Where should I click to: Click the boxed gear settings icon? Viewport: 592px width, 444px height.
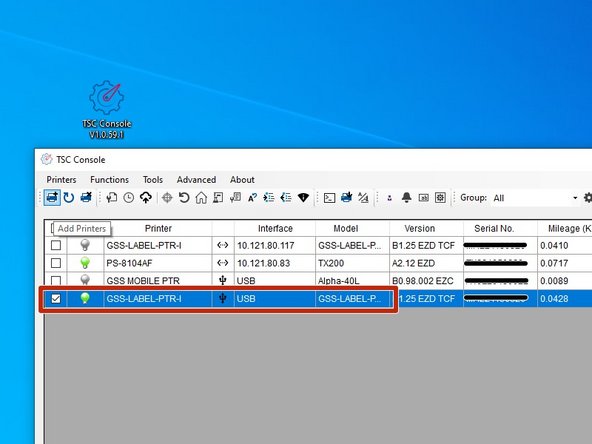pyautogui.click(x=440, y=197)
